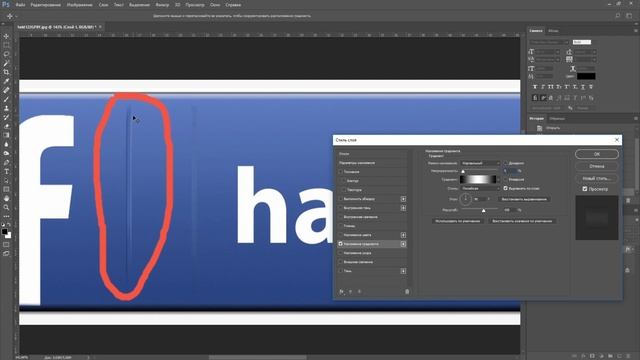640x360 pixels.
Task: Select the Path Selection tool
Action: pyautogui.click(x=6, y=180)
